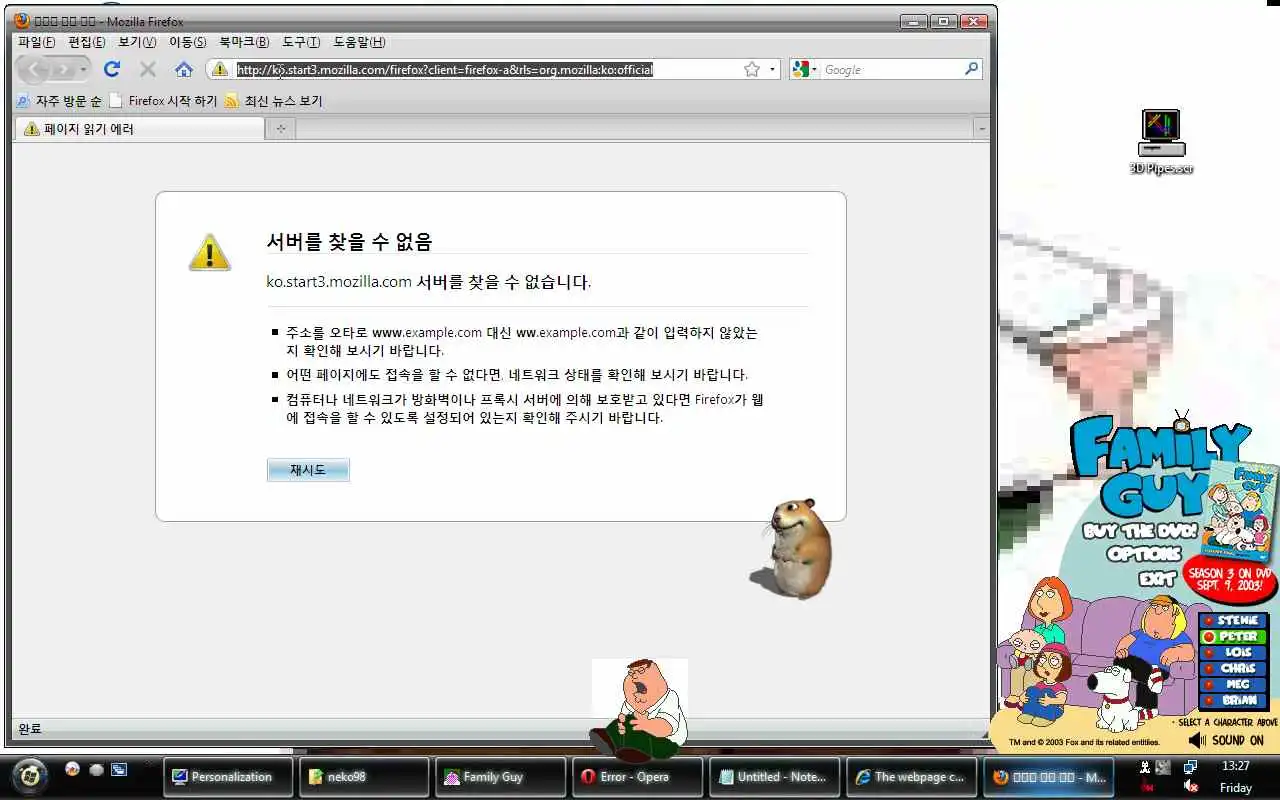Open the 이동(S) menu
1280x800 pixels.
187,42
